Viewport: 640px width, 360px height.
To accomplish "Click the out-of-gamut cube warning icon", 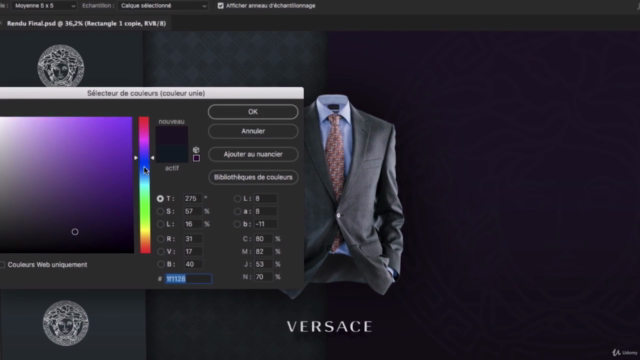I will coord(196,150).
